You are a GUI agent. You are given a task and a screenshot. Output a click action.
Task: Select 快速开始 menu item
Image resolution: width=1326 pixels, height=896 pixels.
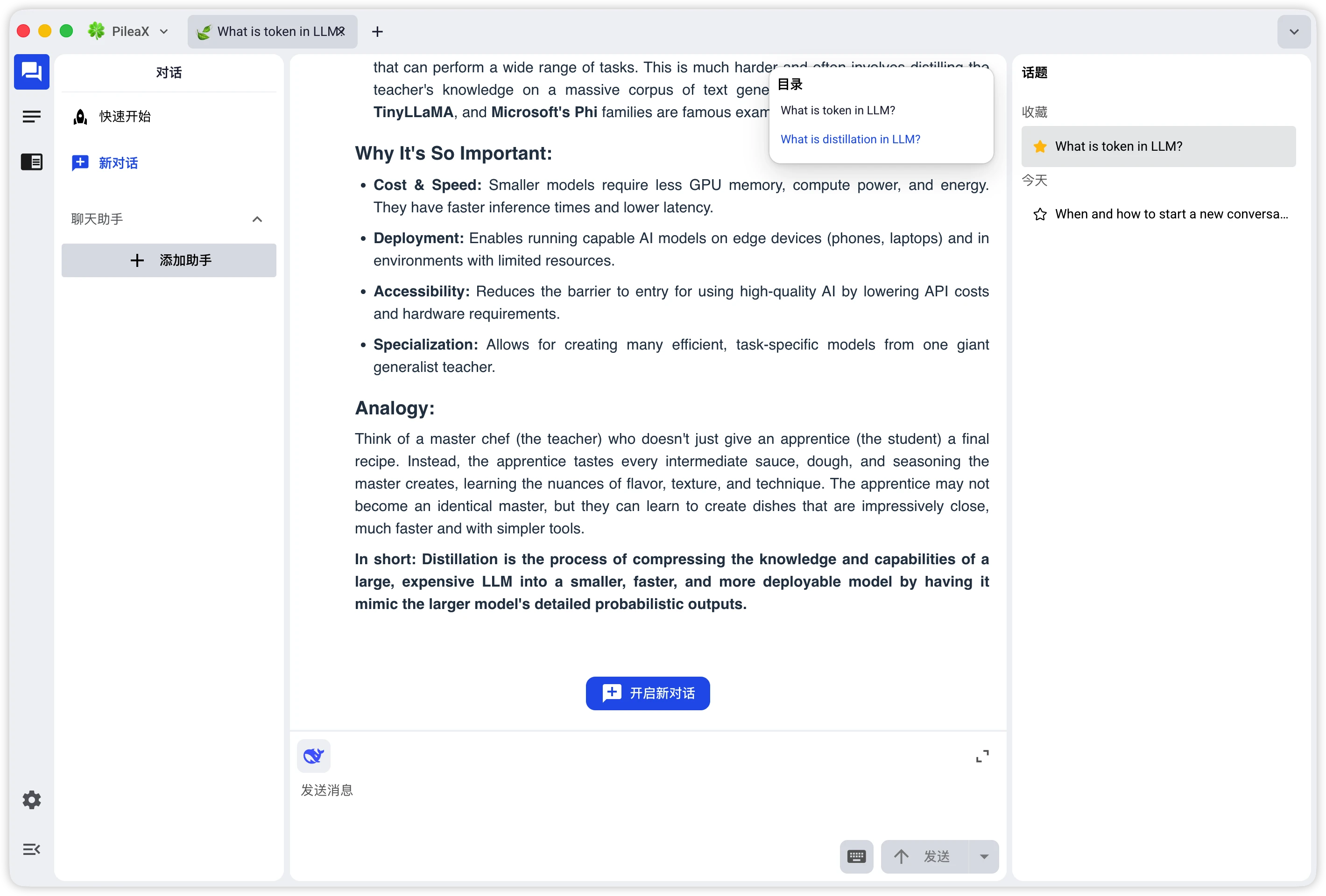tap(169, 116)
